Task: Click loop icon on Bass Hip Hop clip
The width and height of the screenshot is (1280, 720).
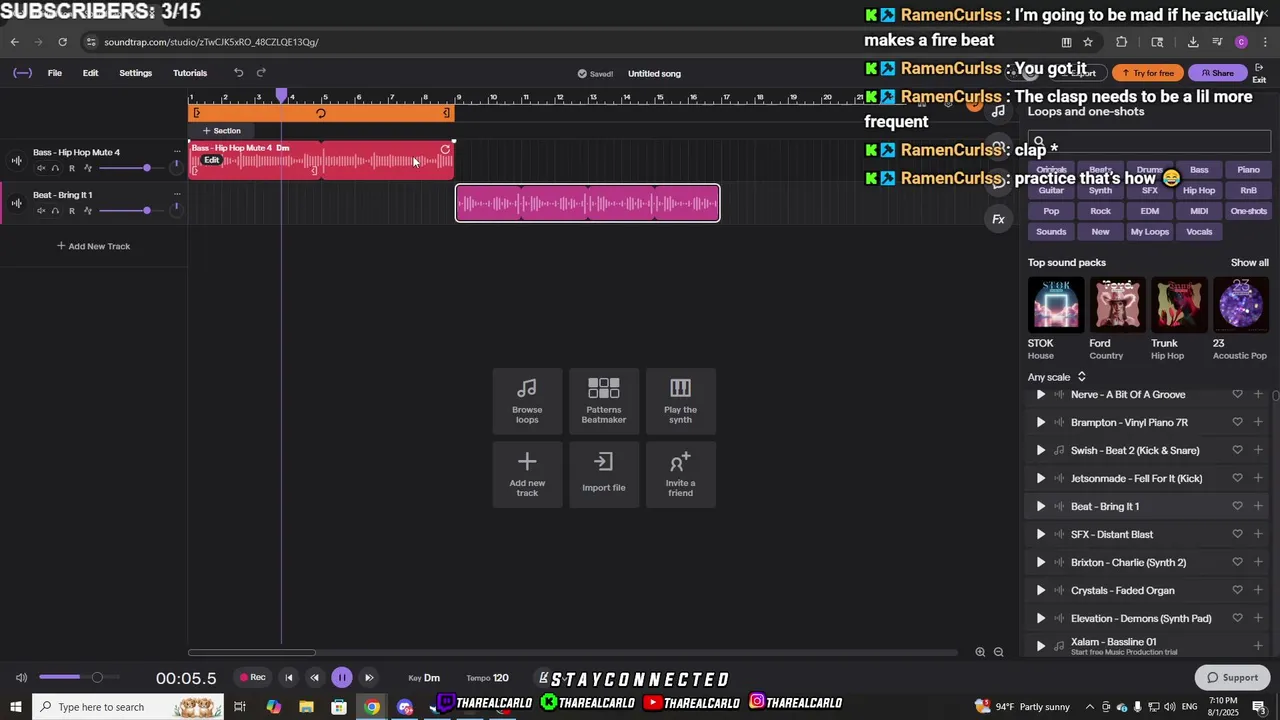Action: pos(445,150)
